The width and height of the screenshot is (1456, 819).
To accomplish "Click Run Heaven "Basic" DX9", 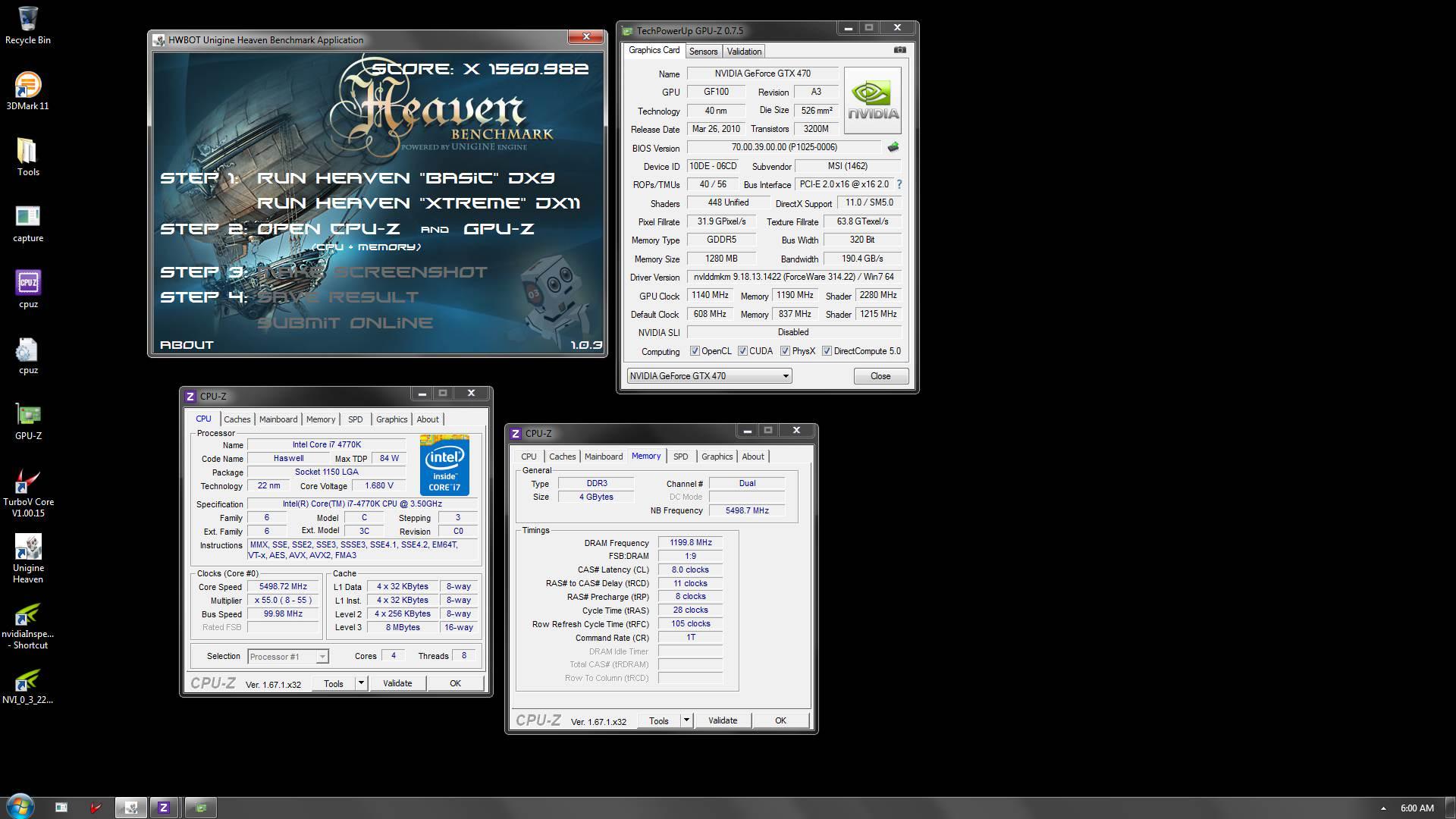I will click(406, 178).
